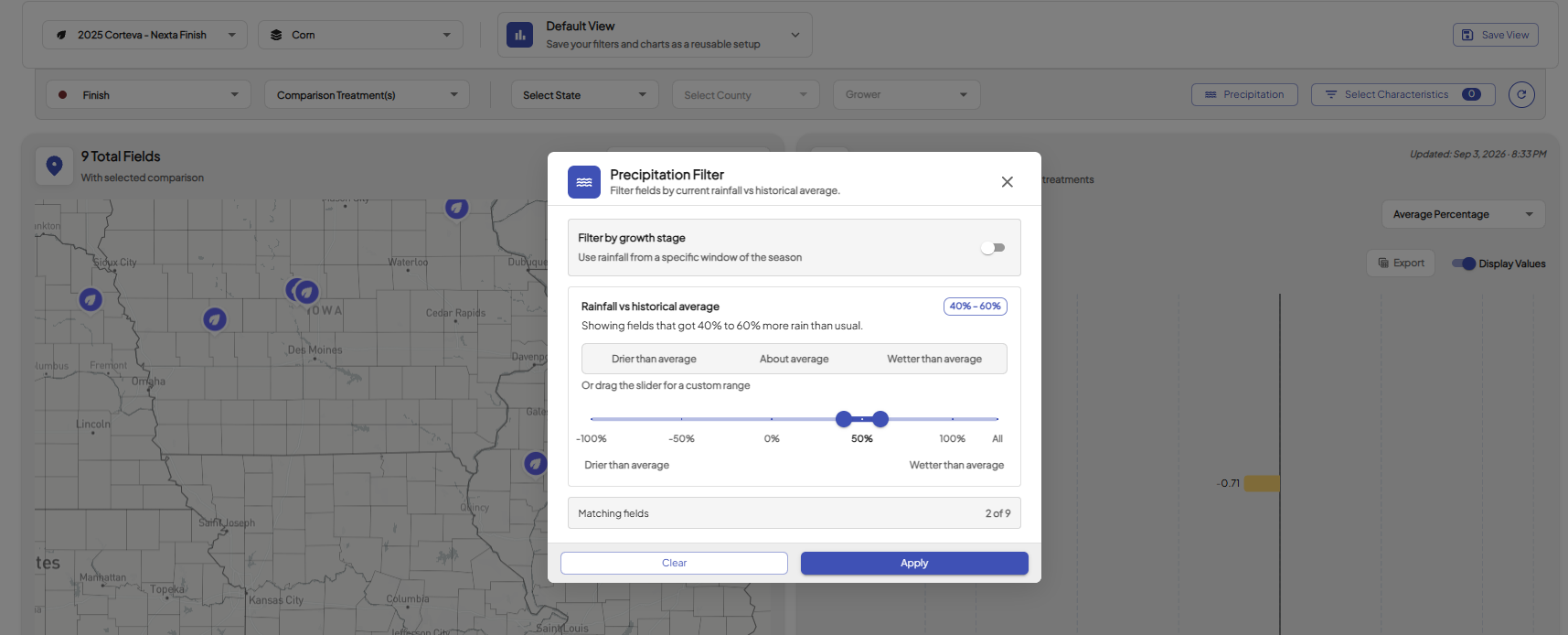The image size is (1568, 635).
Task: Click the filter icon on Select Characteristics
Action: 1331,94
